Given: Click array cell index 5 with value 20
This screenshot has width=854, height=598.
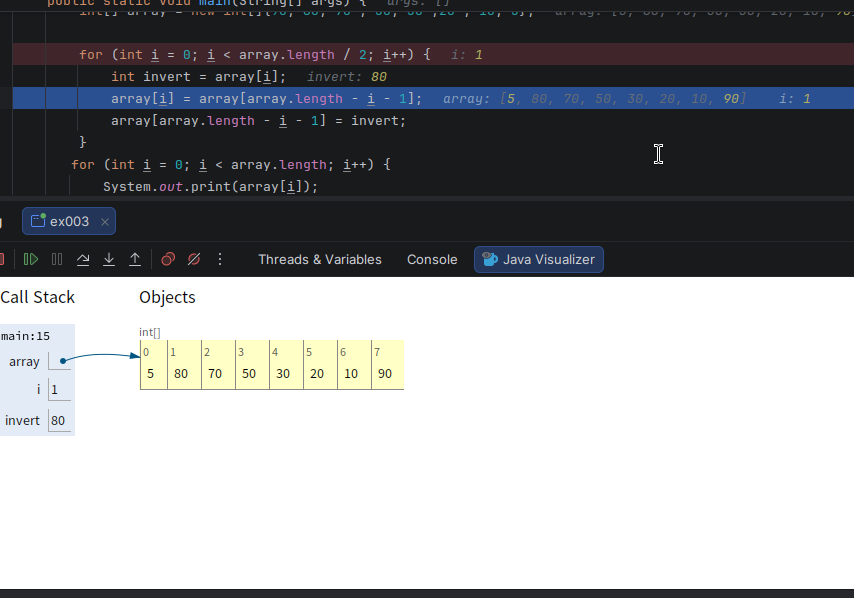Looking at the screenshot, I should [320, 364].
